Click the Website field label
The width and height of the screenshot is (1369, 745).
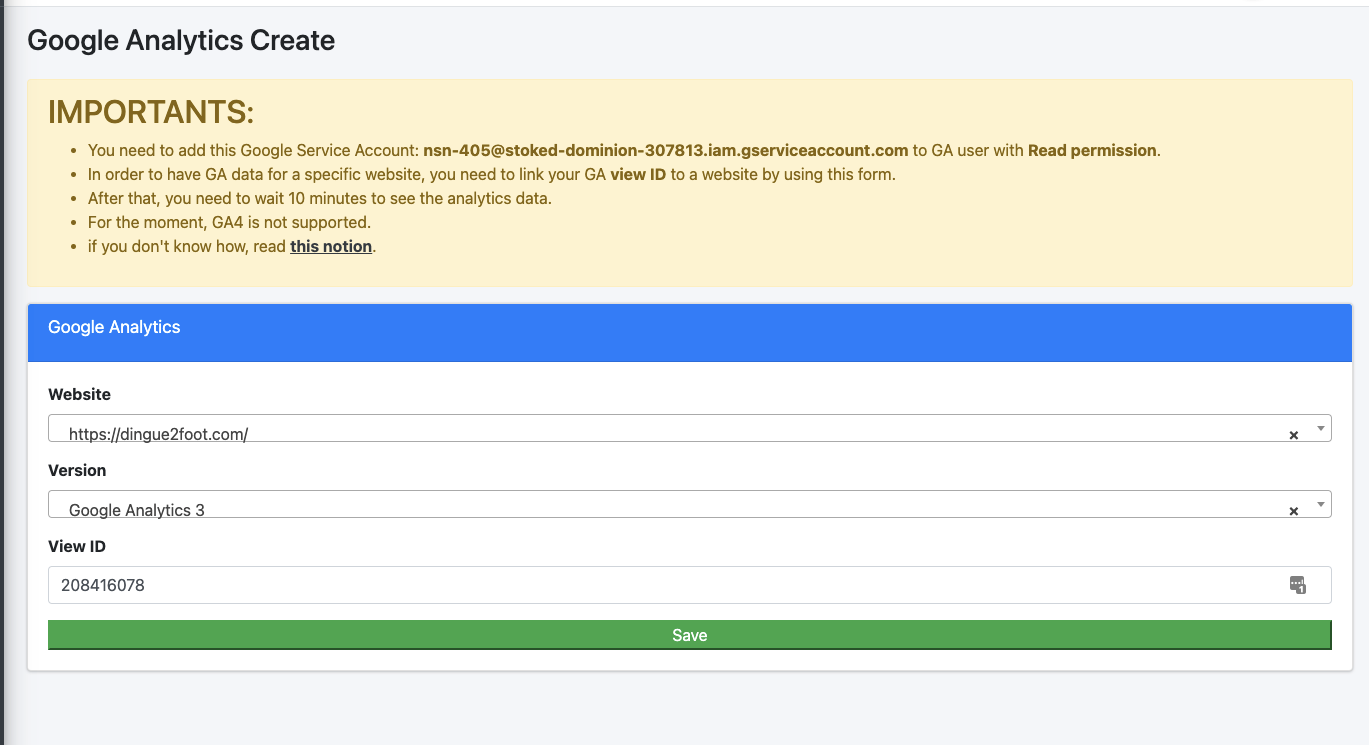pyautogui.click(x=79, y=394)
